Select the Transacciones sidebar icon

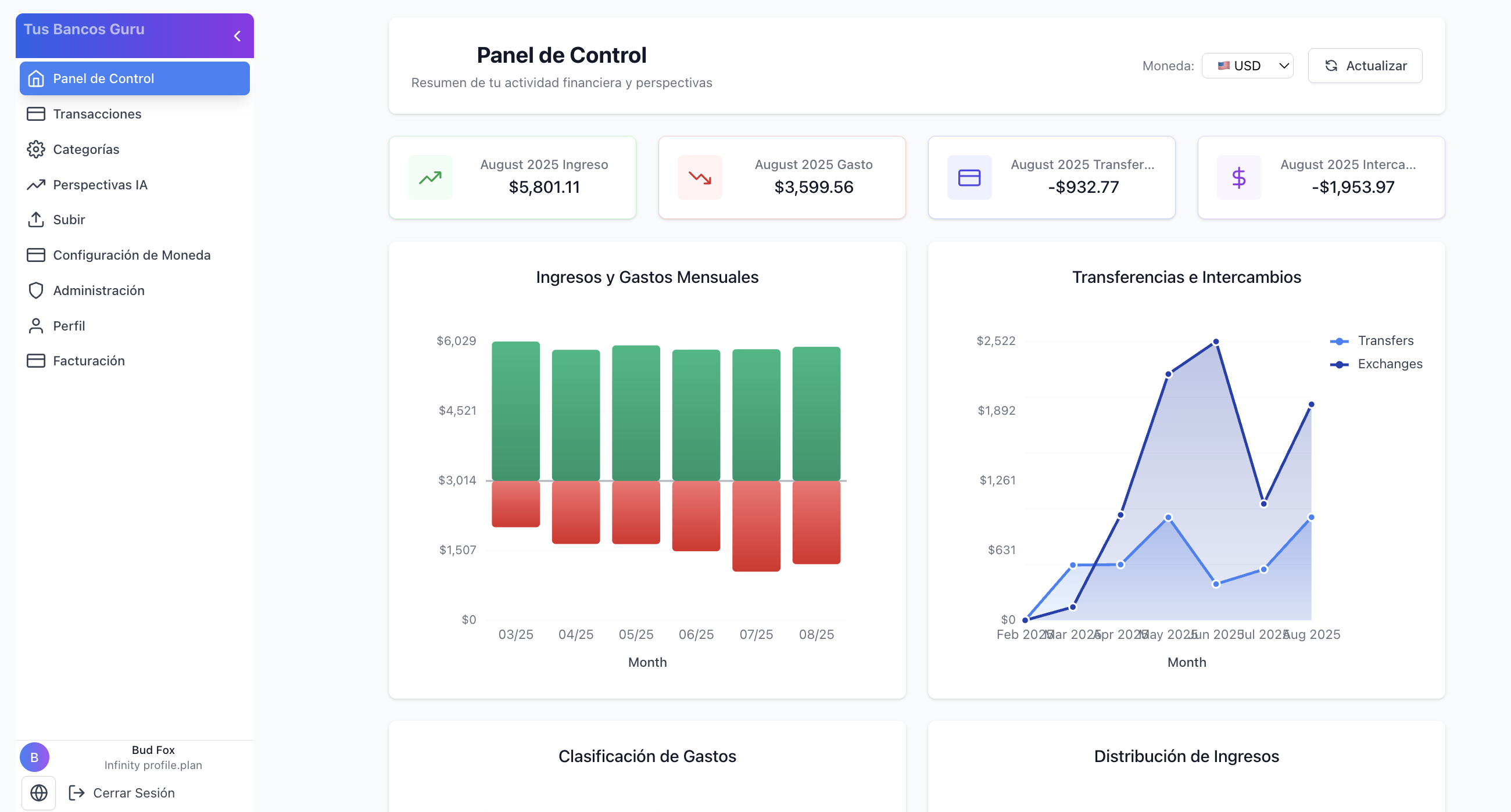click(x=36, y=114)
